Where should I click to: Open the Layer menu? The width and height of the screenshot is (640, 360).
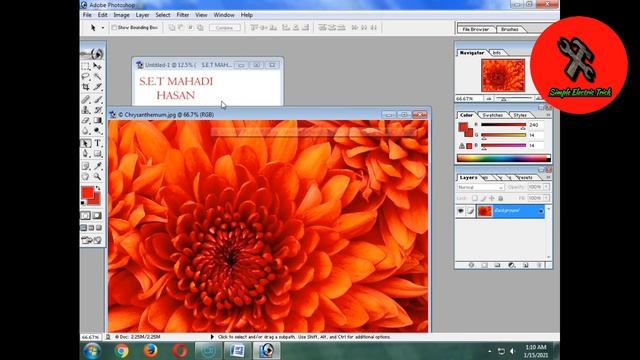142,15
